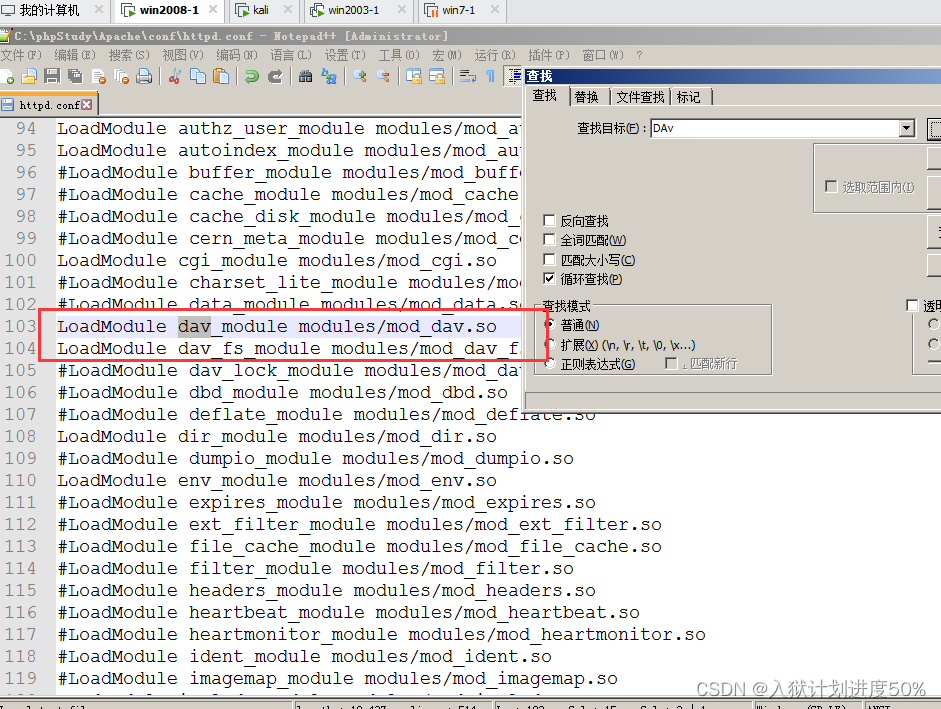Screen dimensions: 941x709
Task: Enable the 反向查找 checkbox
Action: coord(549,220)
